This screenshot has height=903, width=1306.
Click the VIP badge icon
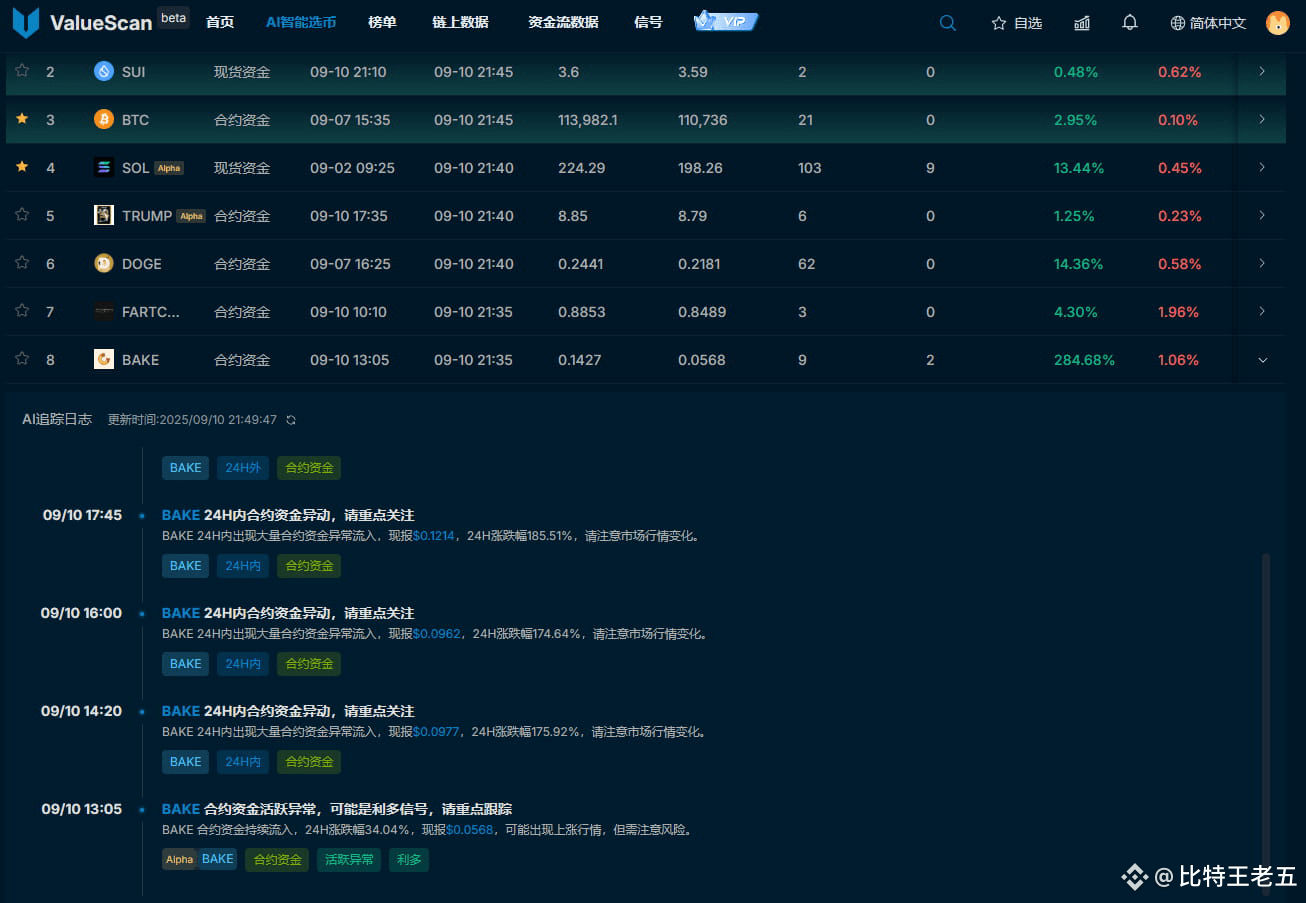(726, 21)
